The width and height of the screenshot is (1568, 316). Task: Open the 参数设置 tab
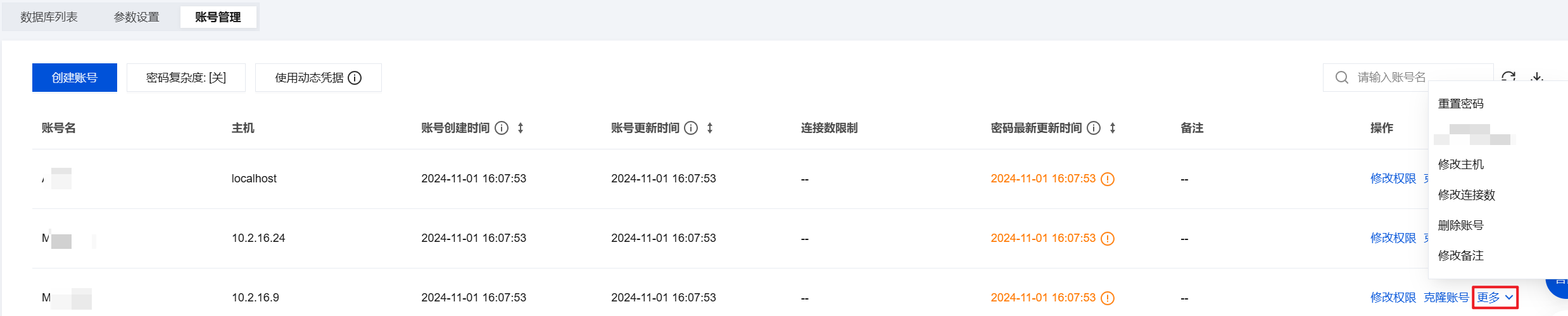(137, 17)
